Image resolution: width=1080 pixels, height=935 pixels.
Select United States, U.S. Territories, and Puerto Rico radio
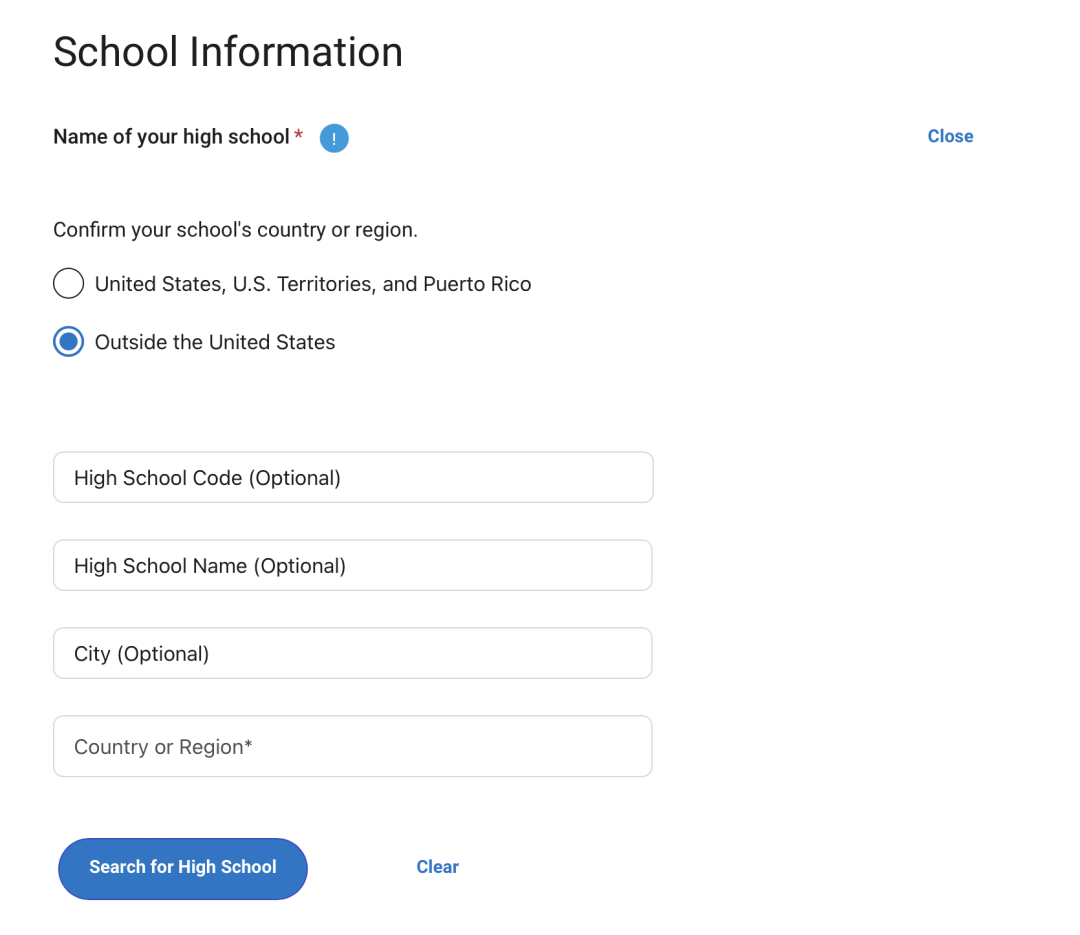tap(68, 284)
